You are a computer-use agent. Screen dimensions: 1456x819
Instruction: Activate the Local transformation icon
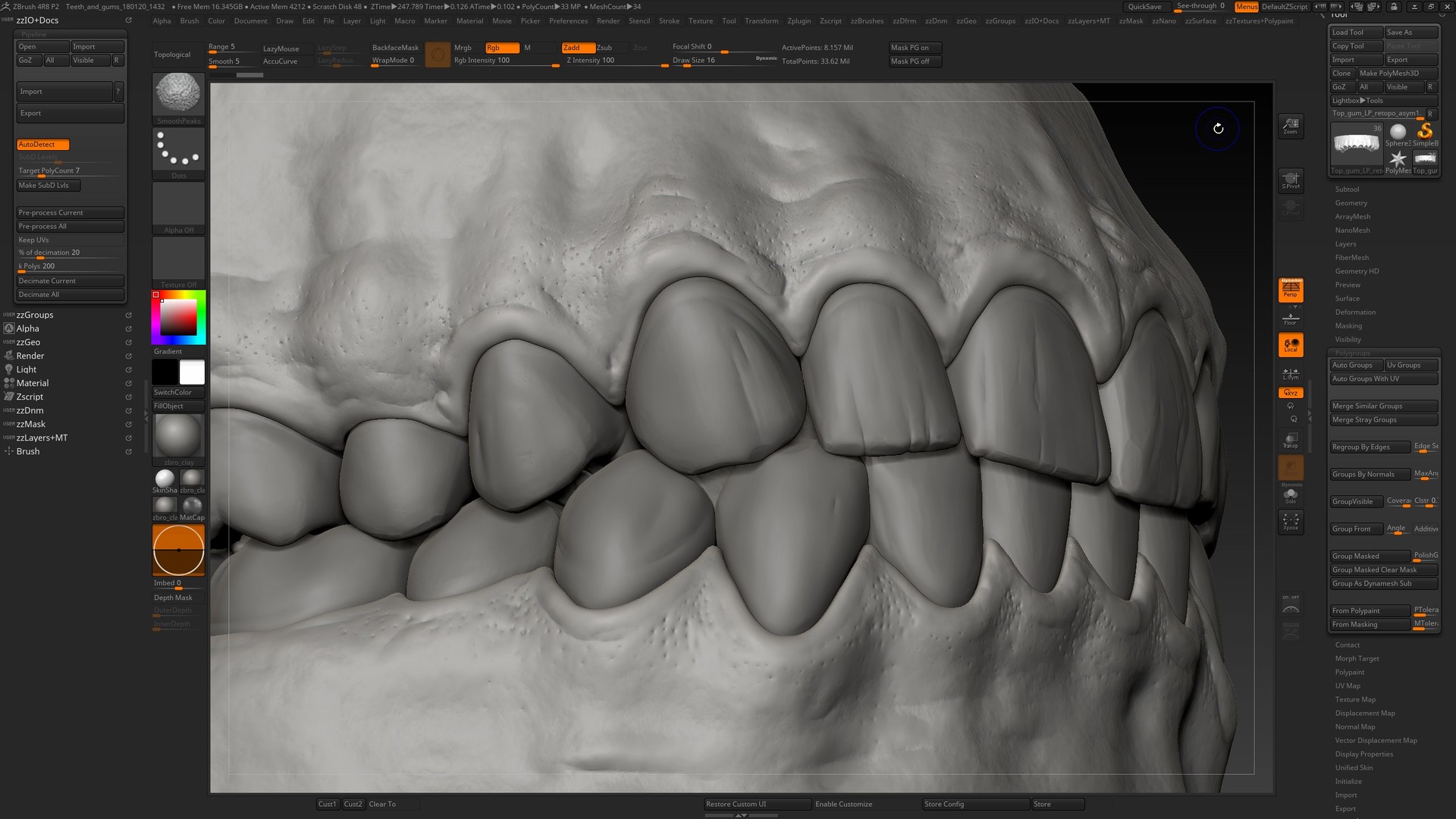tap(1291, 345)
